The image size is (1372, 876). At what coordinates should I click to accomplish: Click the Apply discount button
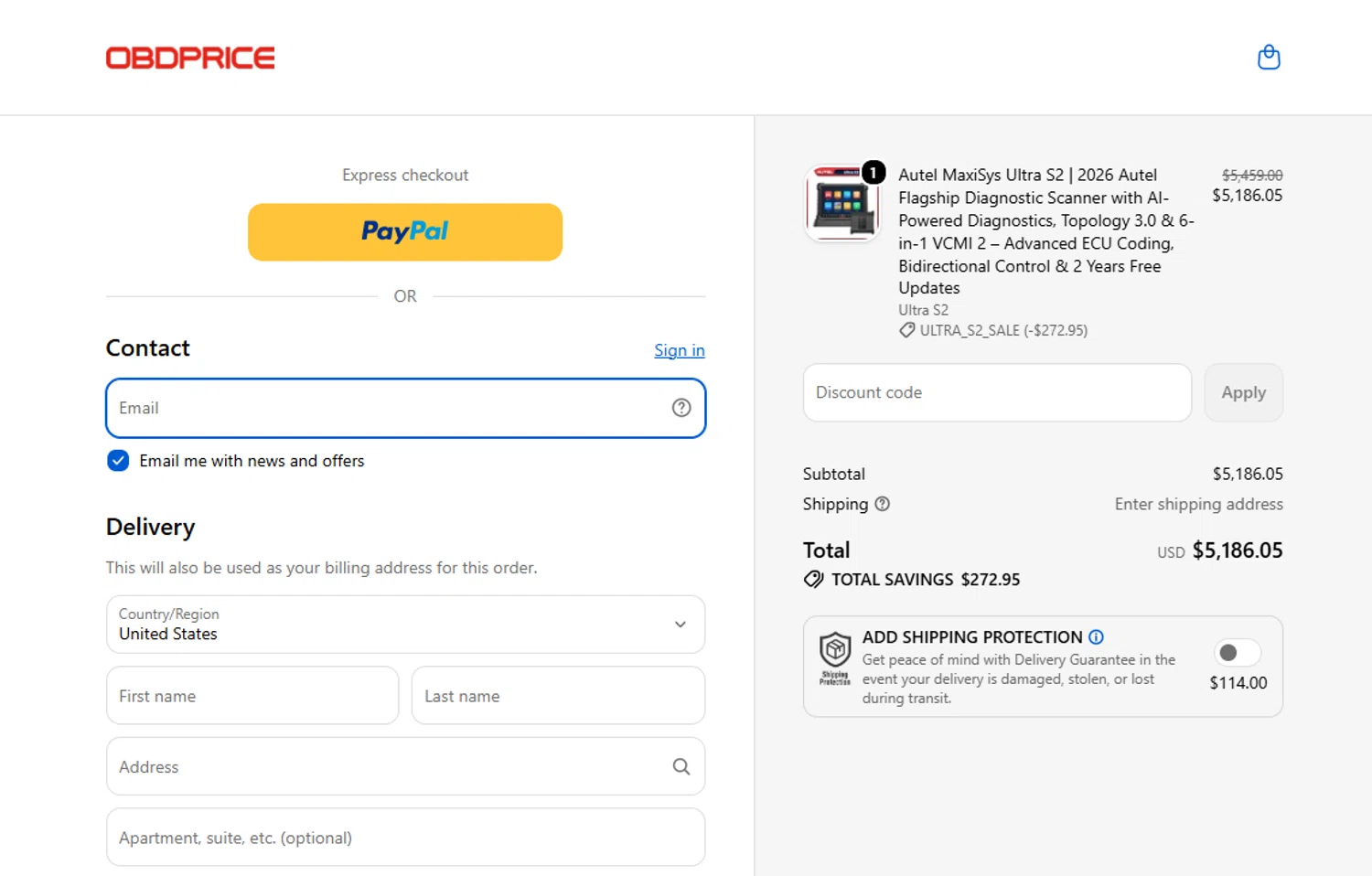[x=1243, y=392]
